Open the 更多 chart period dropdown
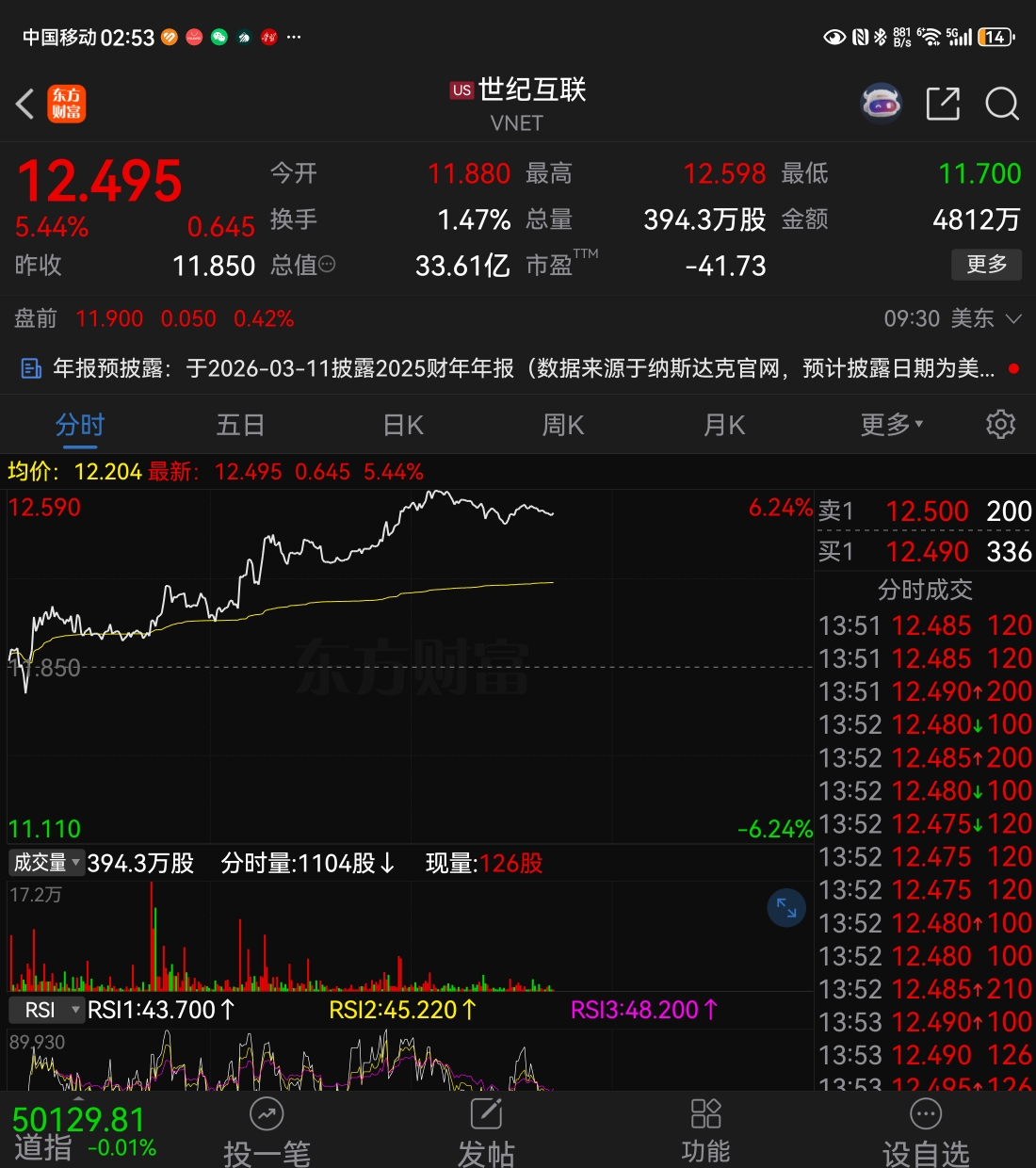1036x1168 pixels. (x=892, y=425)
